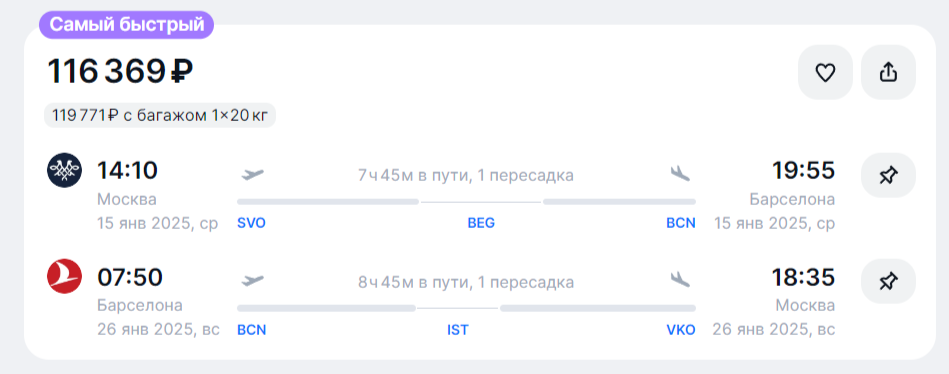The height and width of the screenshot is (374, 949).
Task: Open the VKO airport code link
Action: click(x=681, y=330)
